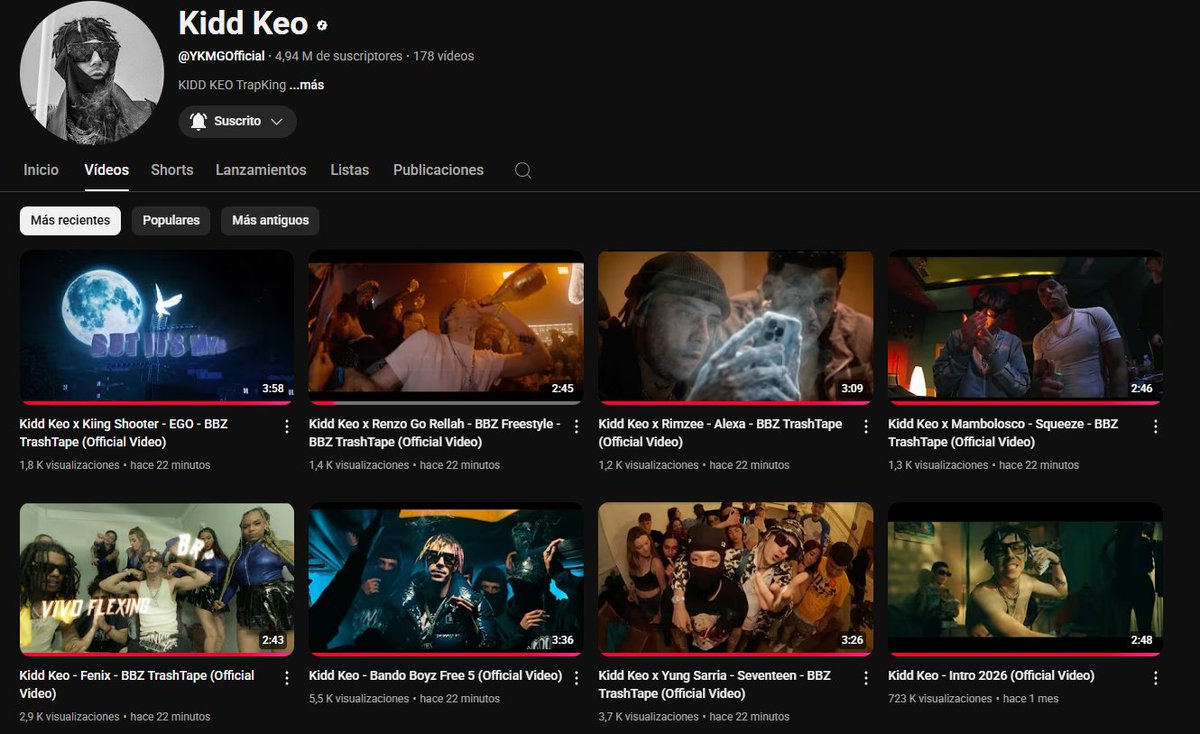Click title Kidd Keo - Intro 2026
1200x734 pixels.
pyautogui.click(x=991, y=676)
